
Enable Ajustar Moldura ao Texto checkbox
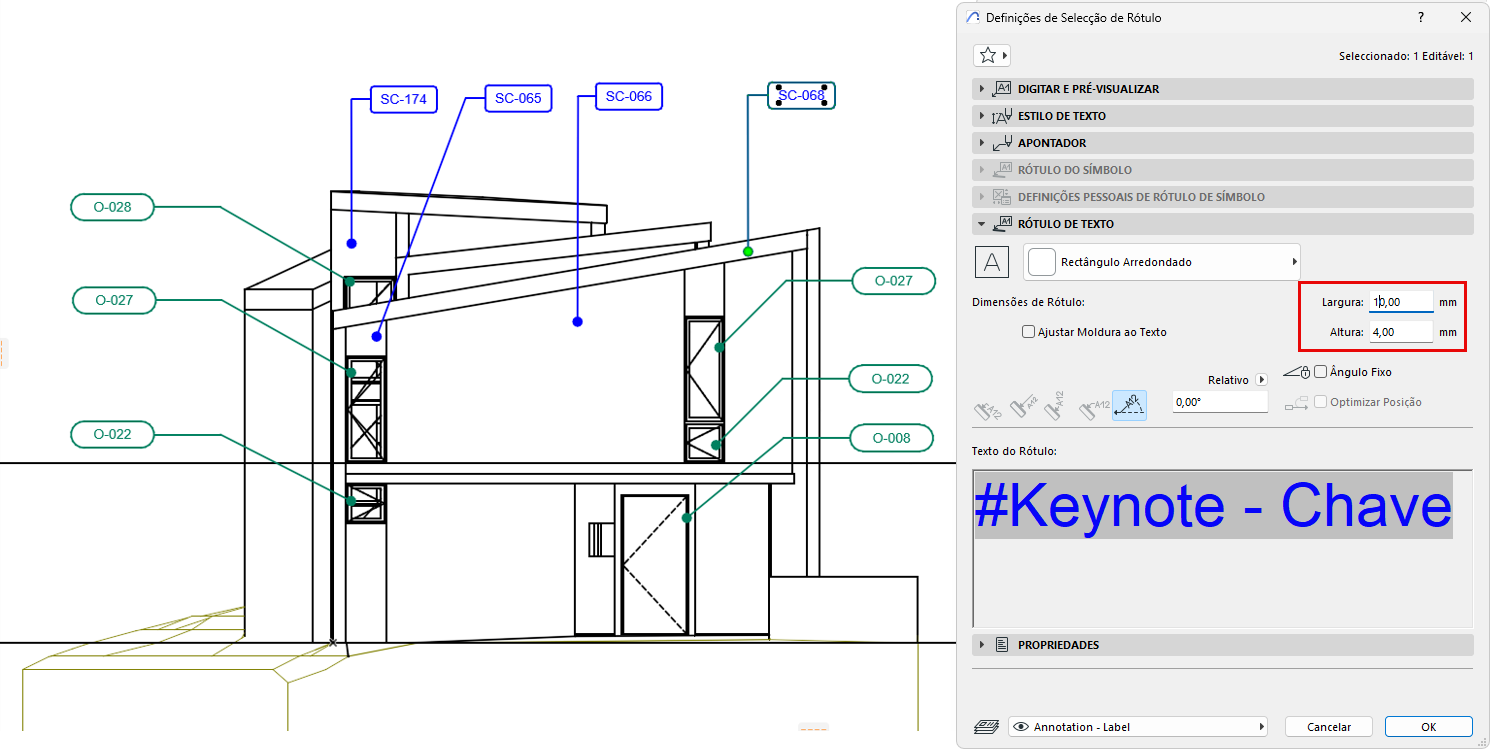1028,332
